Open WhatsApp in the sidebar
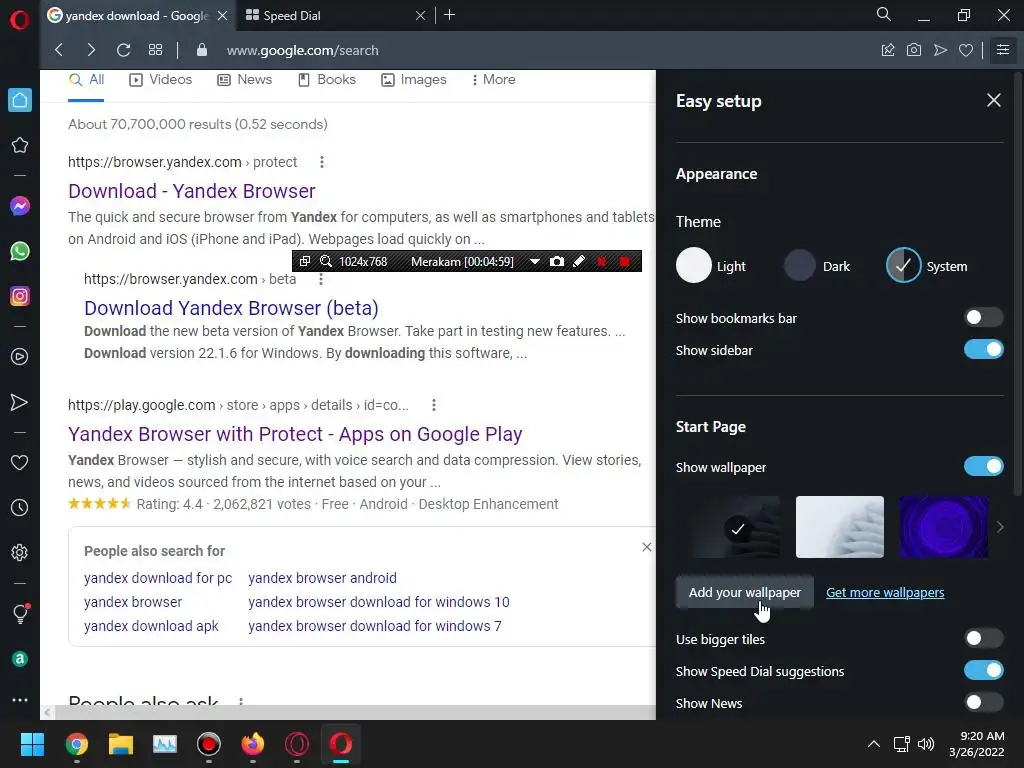The width and height of the screenshot is (1024, 768). pos(20,251)
